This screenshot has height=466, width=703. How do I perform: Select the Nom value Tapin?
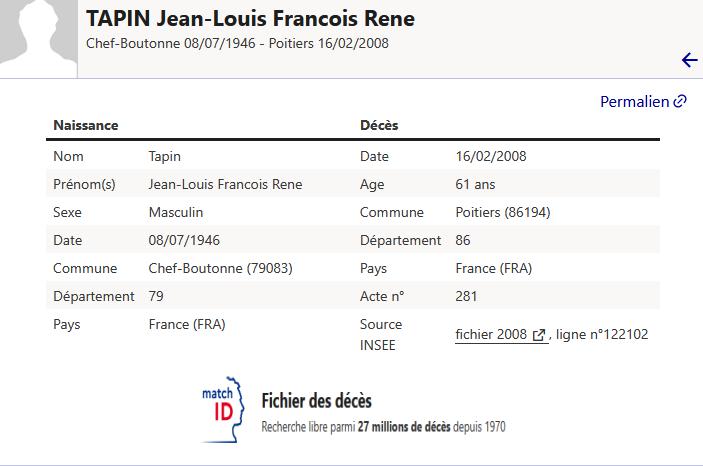click(164, 156)
